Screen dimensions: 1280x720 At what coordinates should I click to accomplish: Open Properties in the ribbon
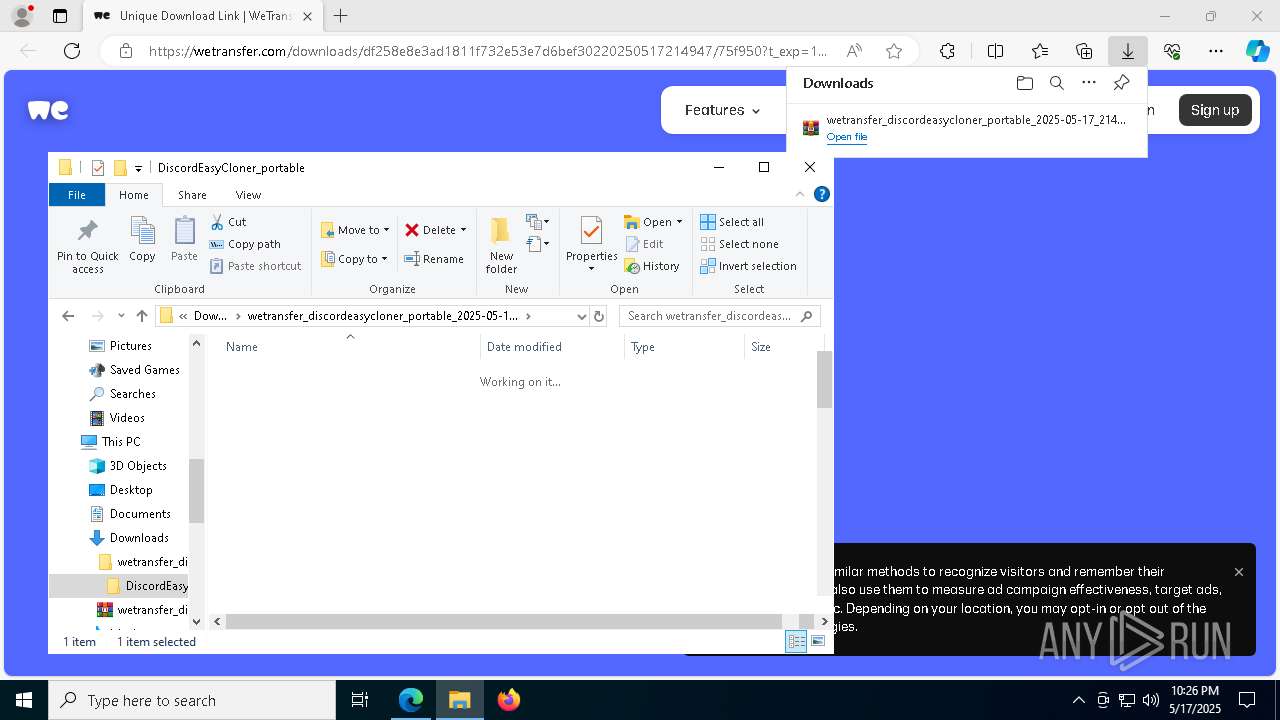591,245
